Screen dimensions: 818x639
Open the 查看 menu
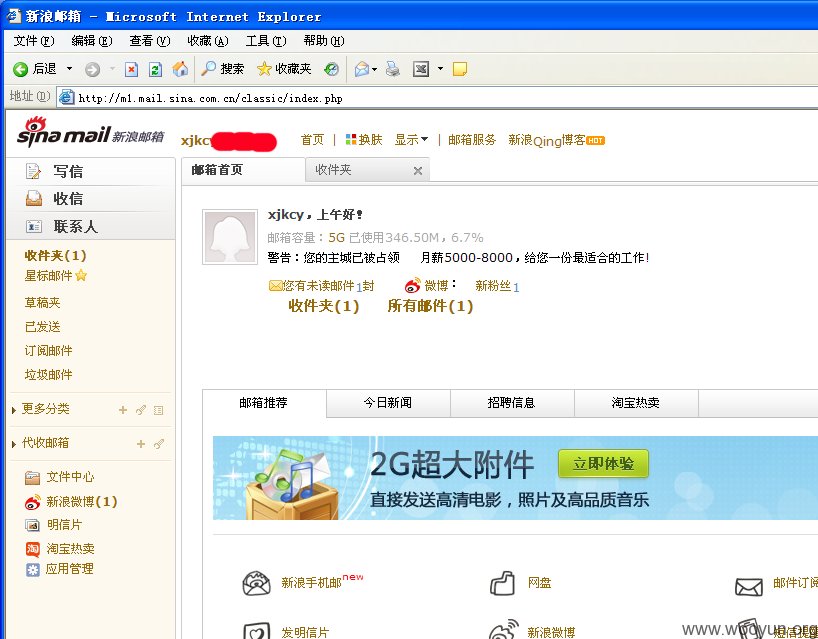[x=150, y=41]
